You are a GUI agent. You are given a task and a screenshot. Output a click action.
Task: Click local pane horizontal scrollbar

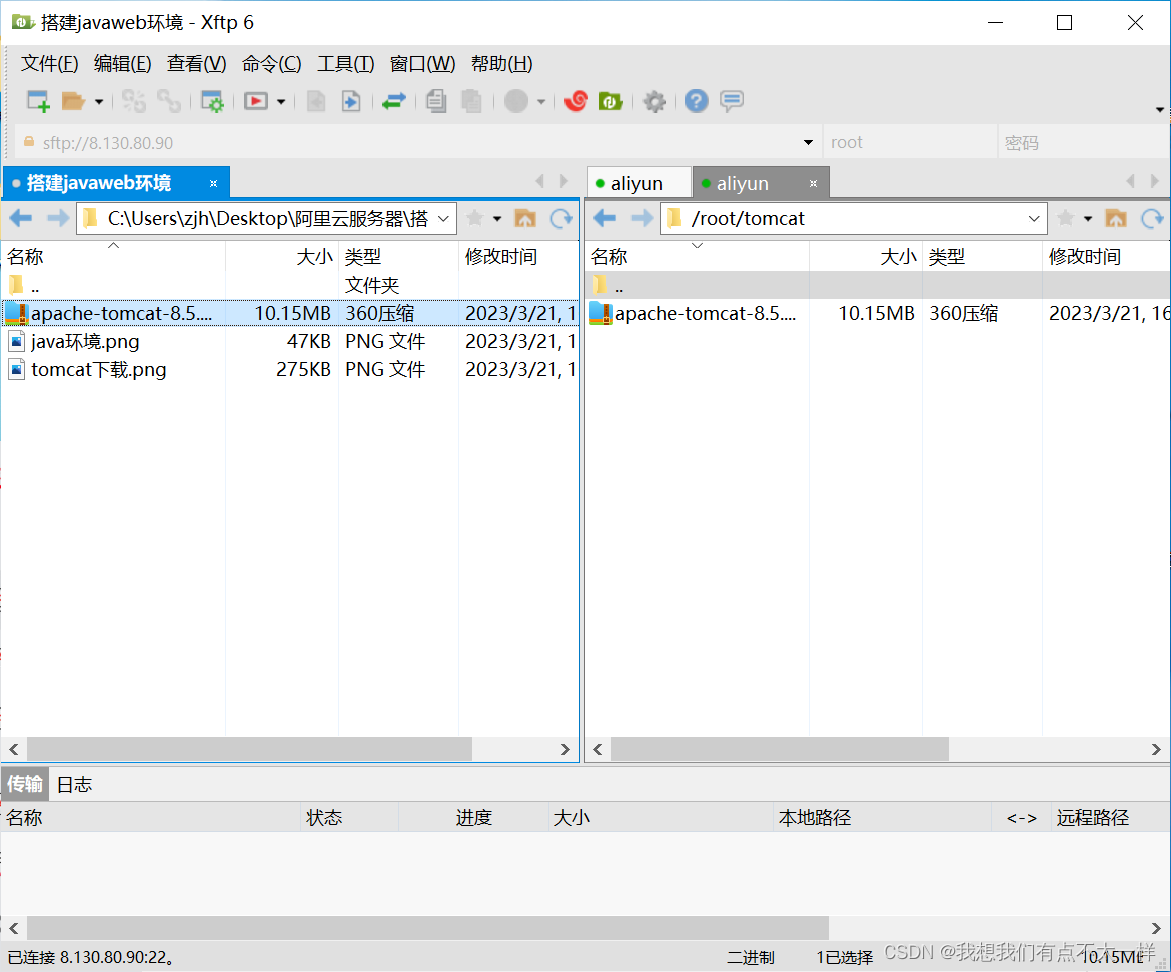pos(249,749)
